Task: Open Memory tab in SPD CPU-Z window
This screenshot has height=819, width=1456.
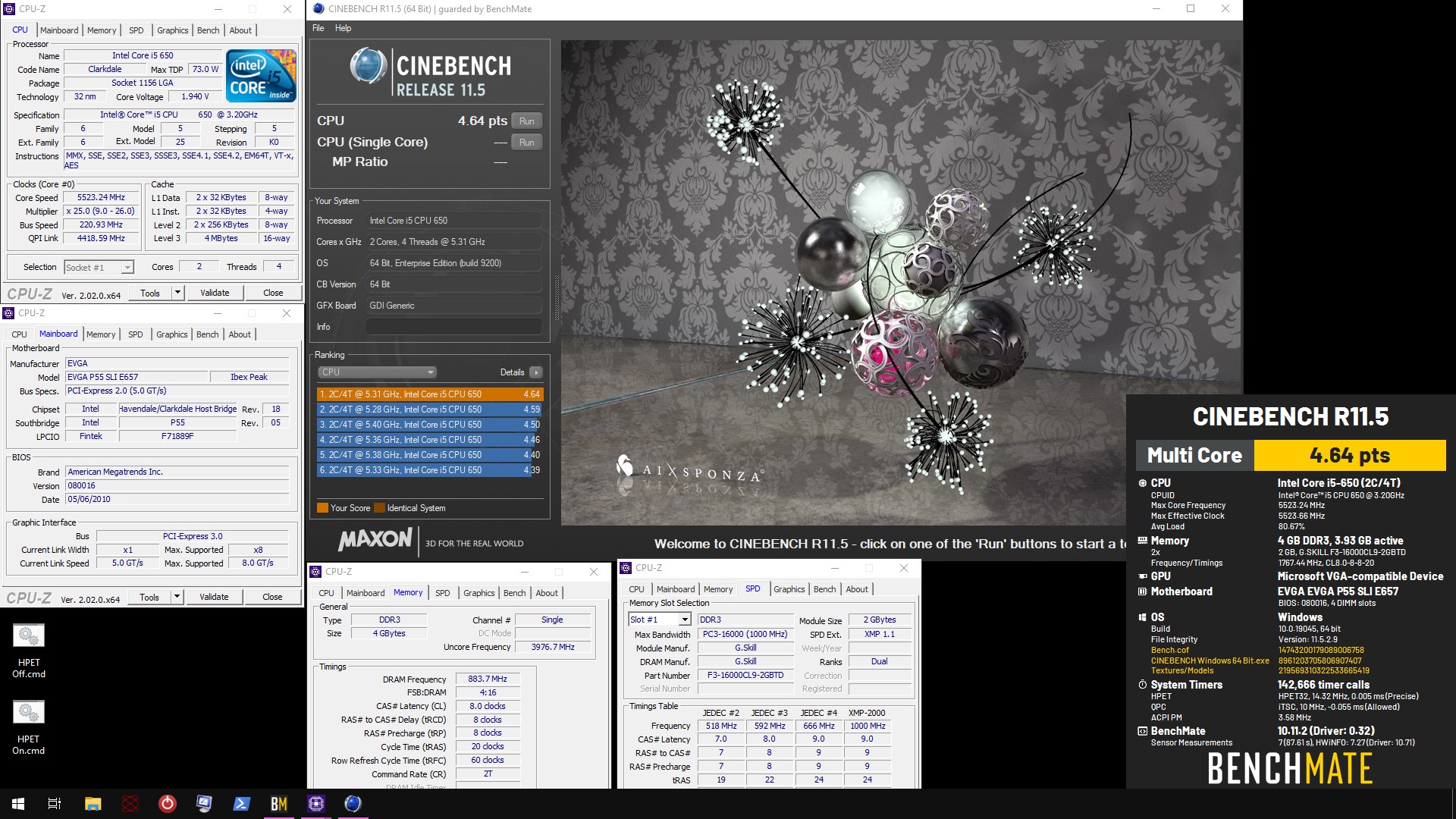Action: click(x=718, y=589)
